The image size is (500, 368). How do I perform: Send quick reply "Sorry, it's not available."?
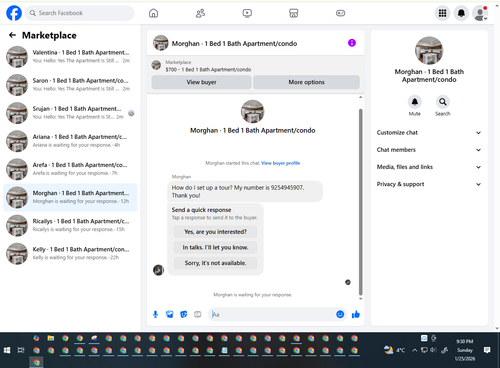(x=215, y=263)
